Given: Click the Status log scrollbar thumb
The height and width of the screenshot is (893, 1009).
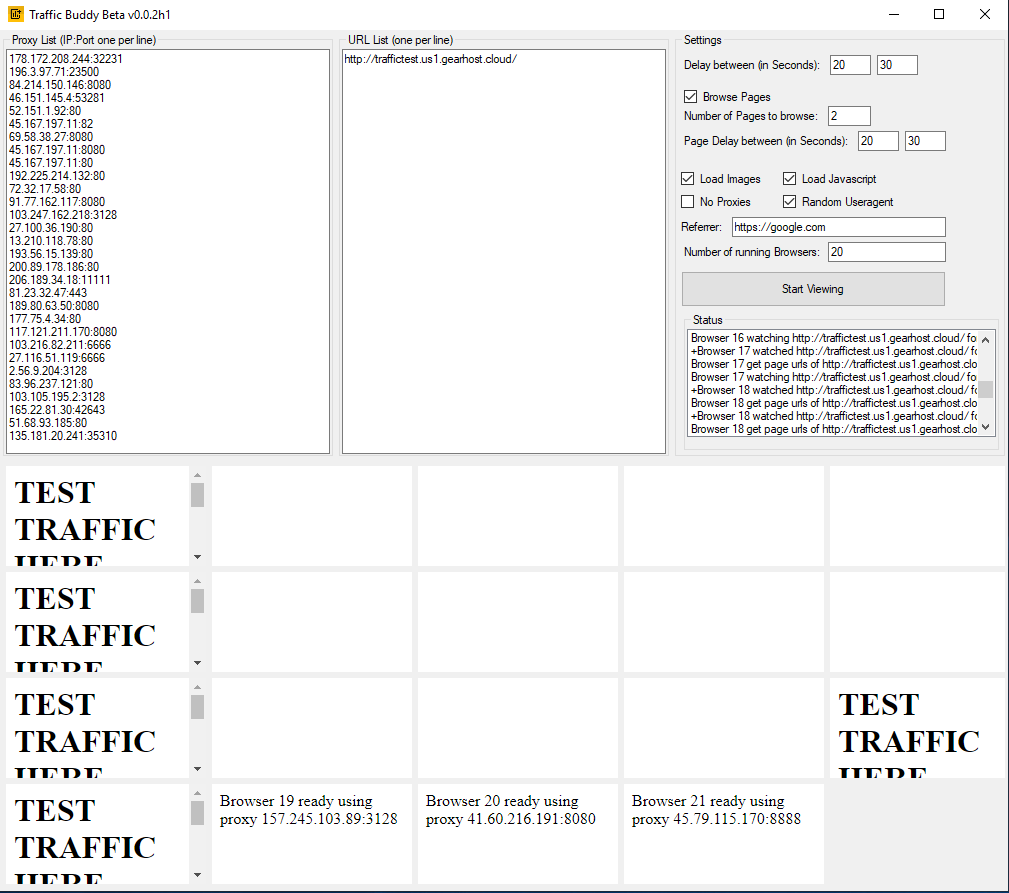Looking at the screenshot, I should tap(985, 389).
